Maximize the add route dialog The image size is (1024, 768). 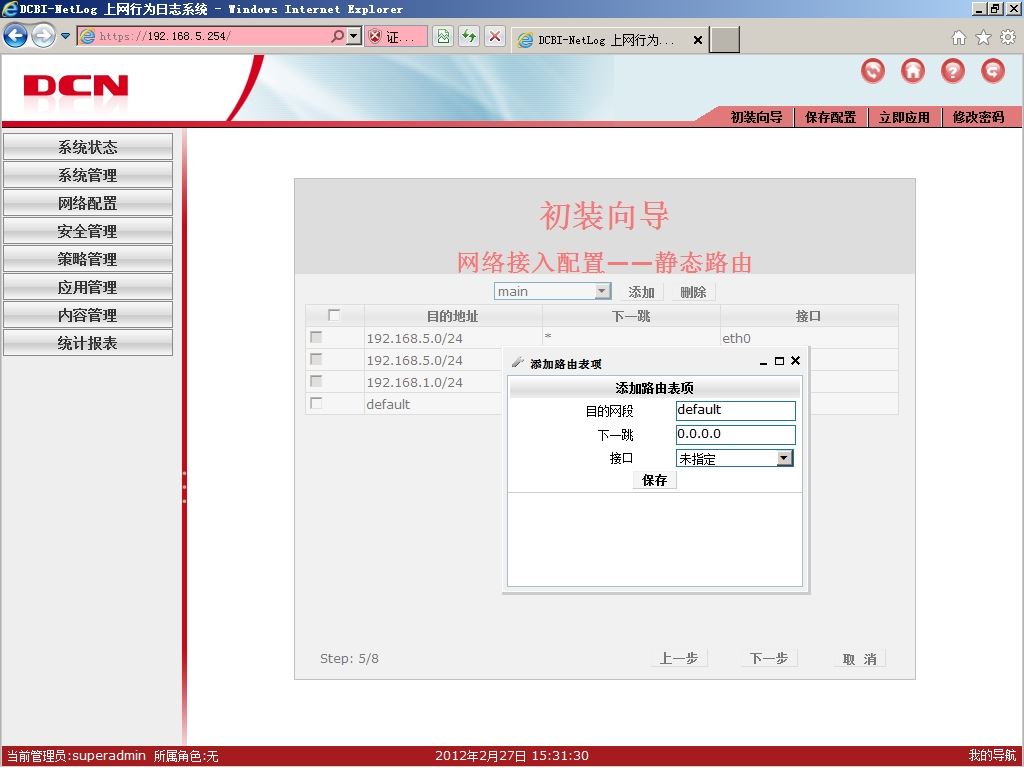779,361
